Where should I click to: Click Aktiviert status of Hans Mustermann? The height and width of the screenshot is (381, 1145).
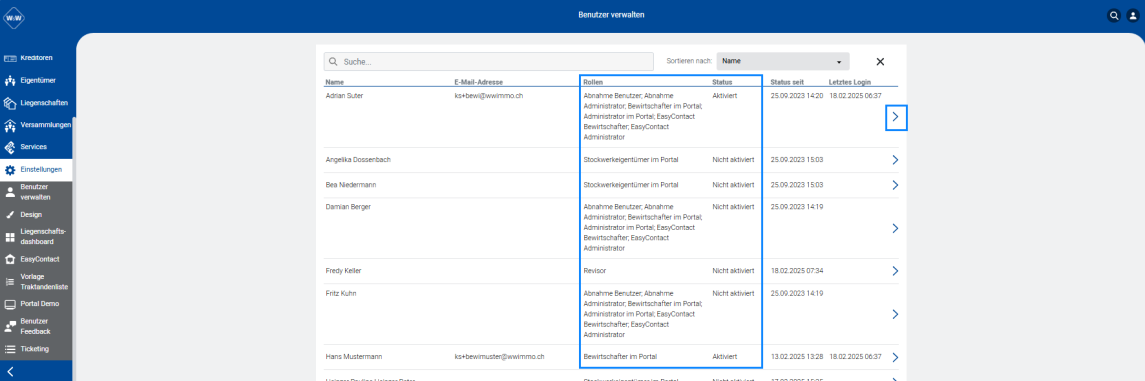pos(725,357)
